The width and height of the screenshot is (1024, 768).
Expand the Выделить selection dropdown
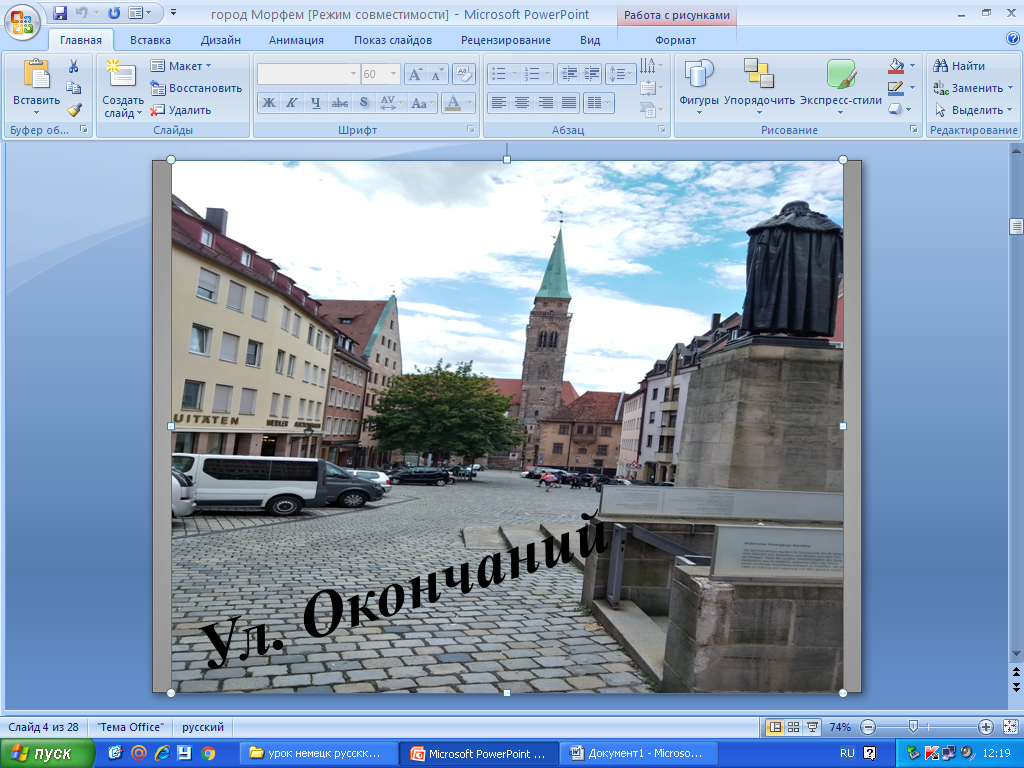tap(975, 110)
